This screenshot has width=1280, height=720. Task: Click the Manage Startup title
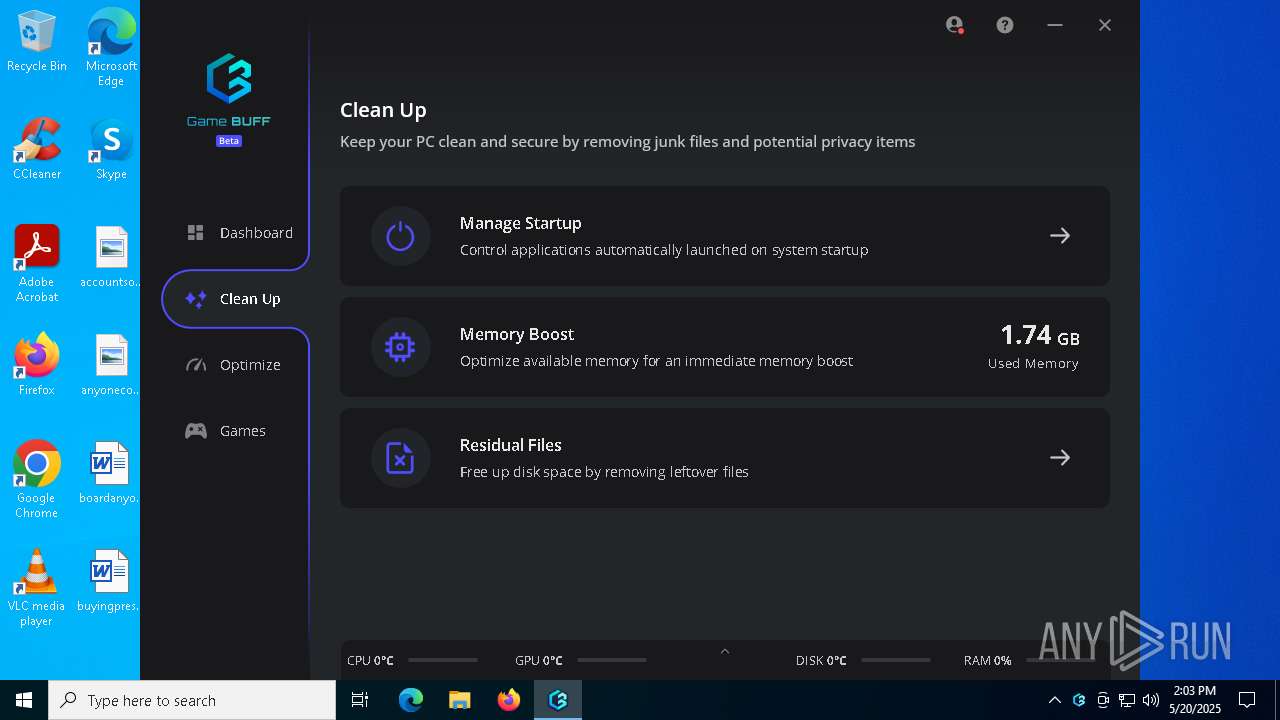tap(520, 223)
